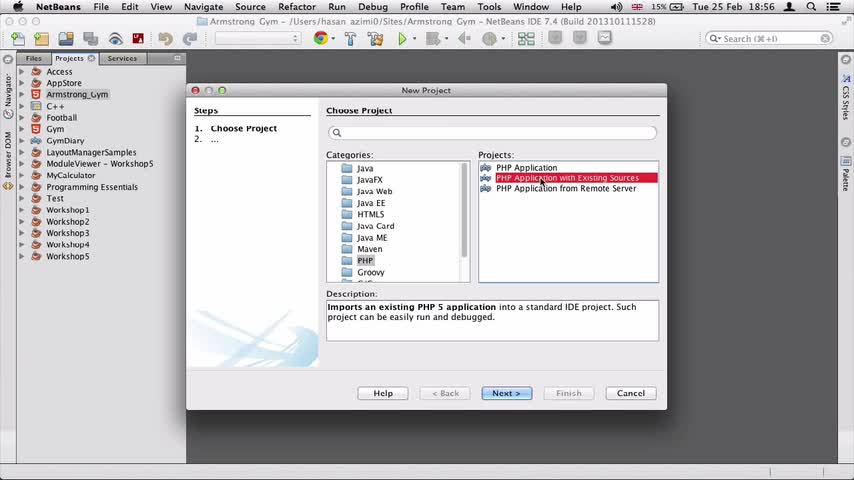Expand the Workshop1 project node
The width and height of the screenshot is (854, 480).
coord(22,210)
